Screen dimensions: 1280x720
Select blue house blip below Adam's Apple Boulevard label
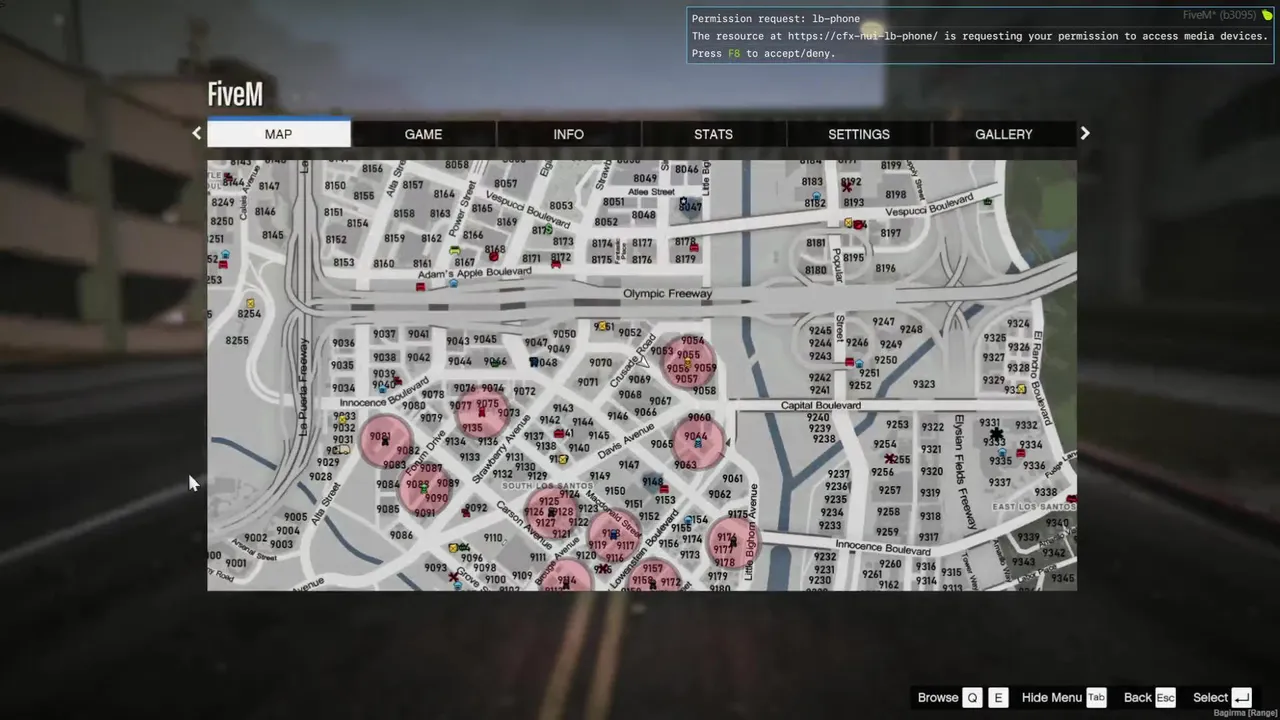click(x=453, y=284)
